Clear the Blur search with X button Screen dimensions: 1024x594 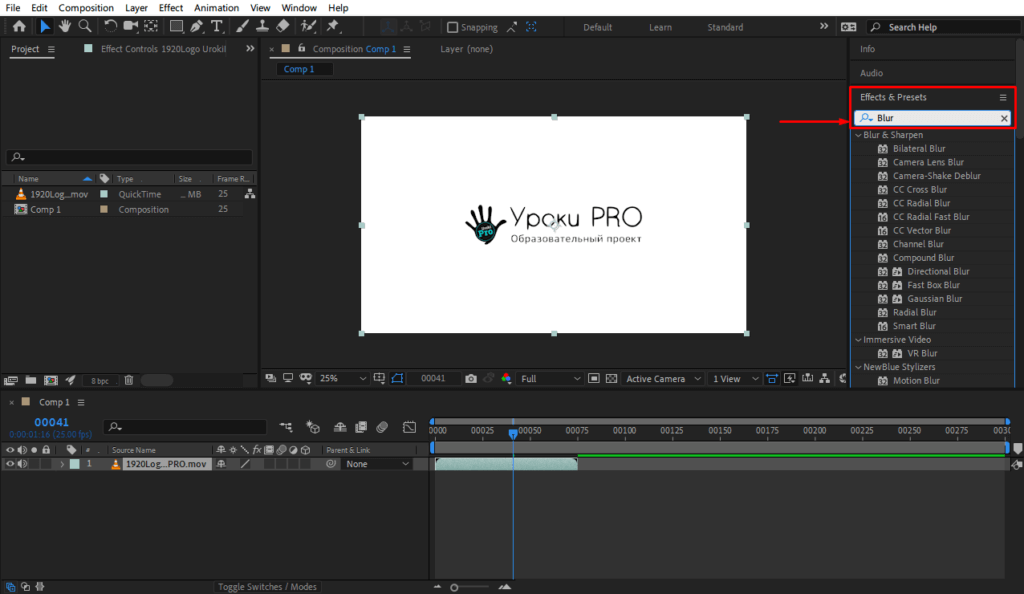tap(1005, 118)
